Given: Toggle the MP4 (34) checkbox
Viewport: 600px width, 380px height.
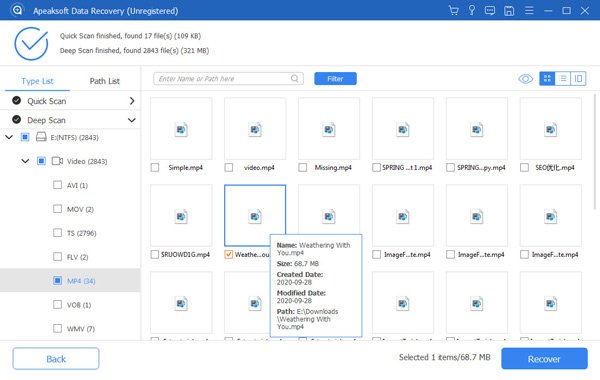Looking at the screenshot, I should [57, 281].
